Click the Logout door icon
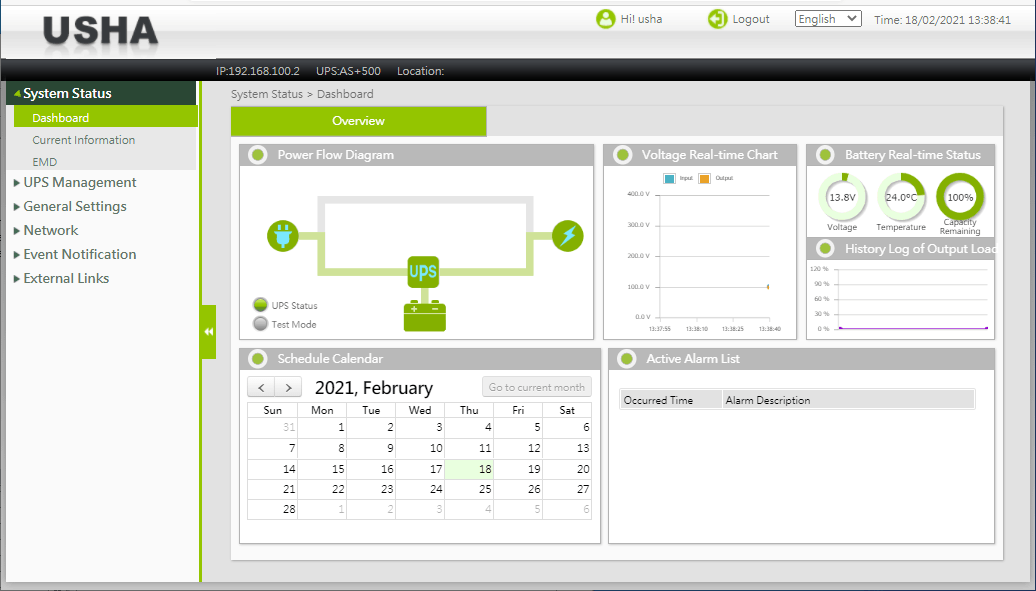The image size is (1036, 591). [717, 19]
